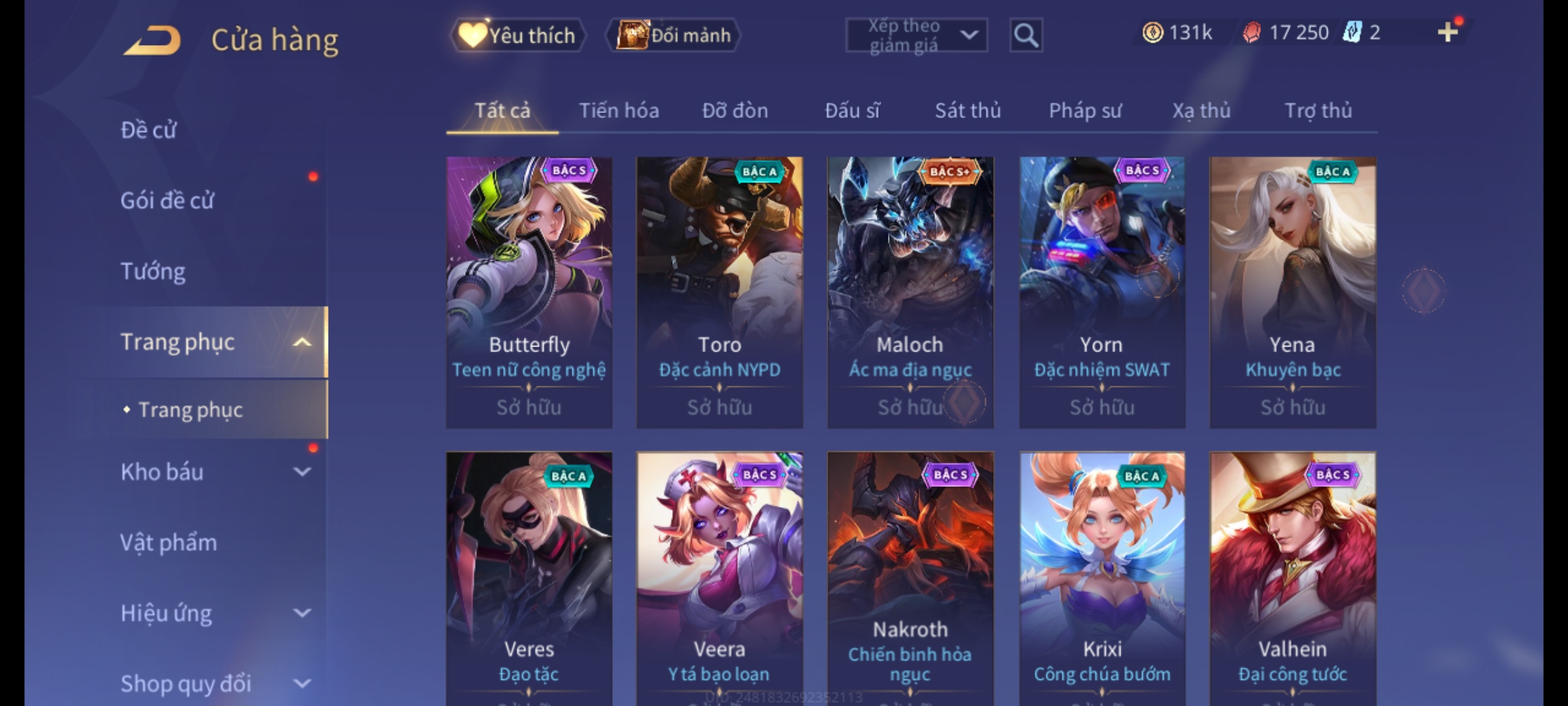Select Butterfly Teen nữ công nghệ skin
This screenshot has height=706, width=1568.
[529, 292]
